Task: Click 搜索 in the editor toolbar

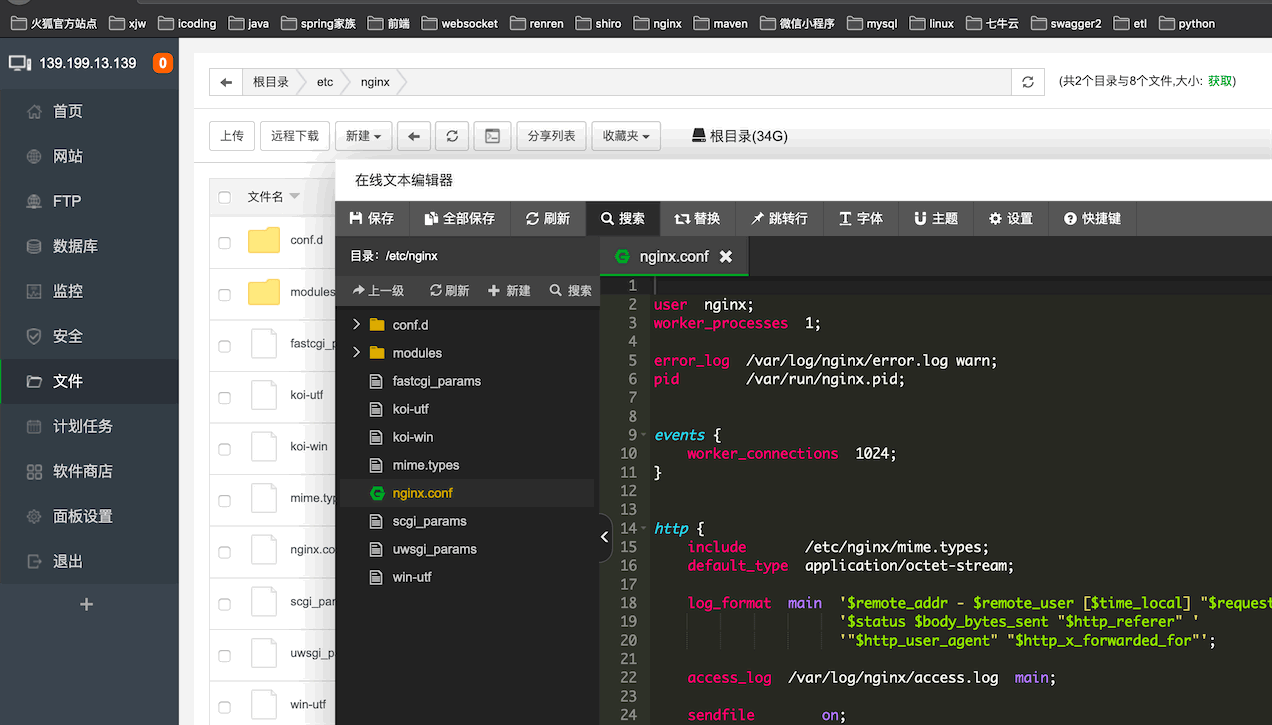Action: 623,218
